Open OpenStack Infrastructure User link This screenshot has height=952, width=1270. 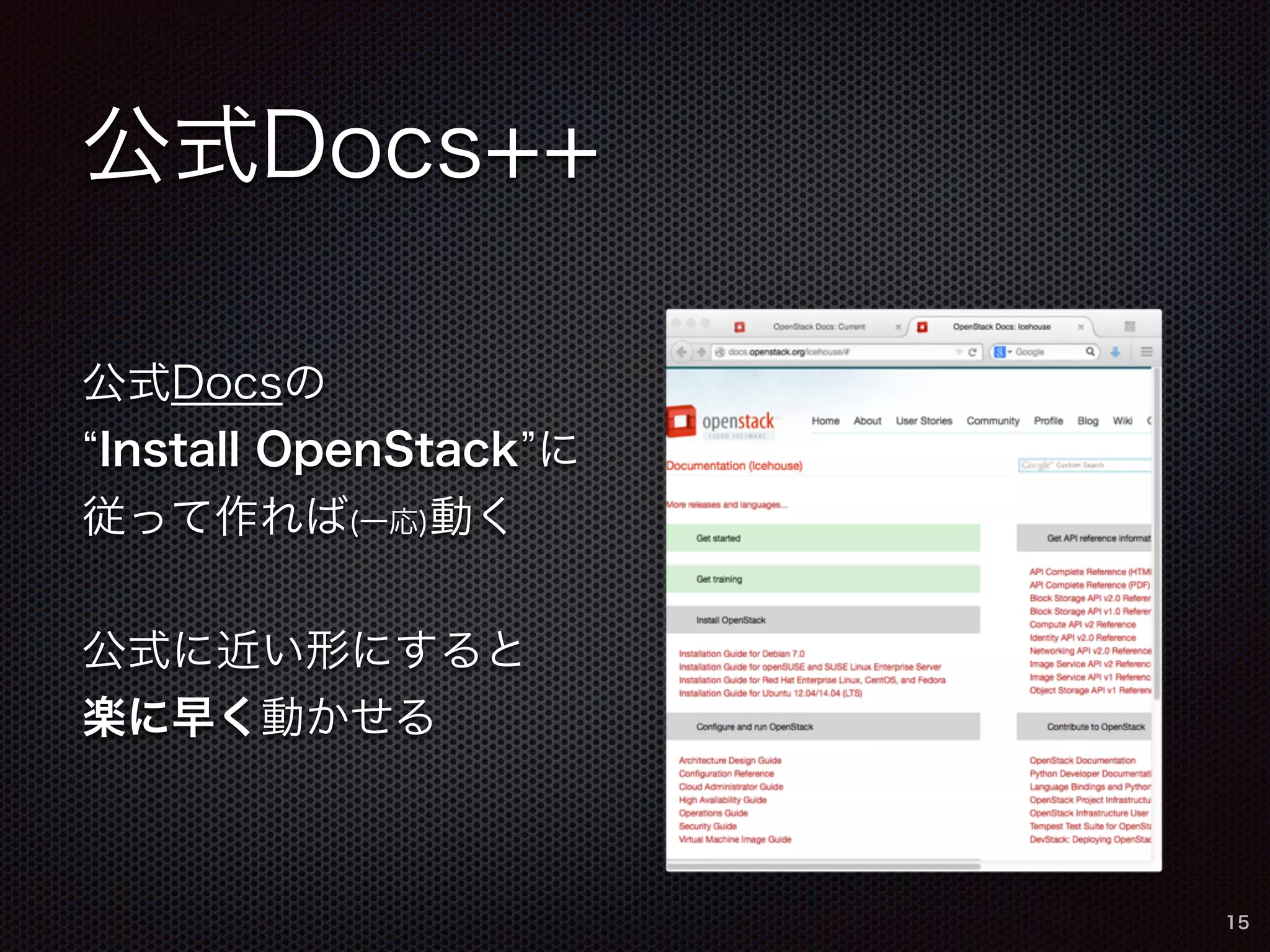tap(1089, 813)
